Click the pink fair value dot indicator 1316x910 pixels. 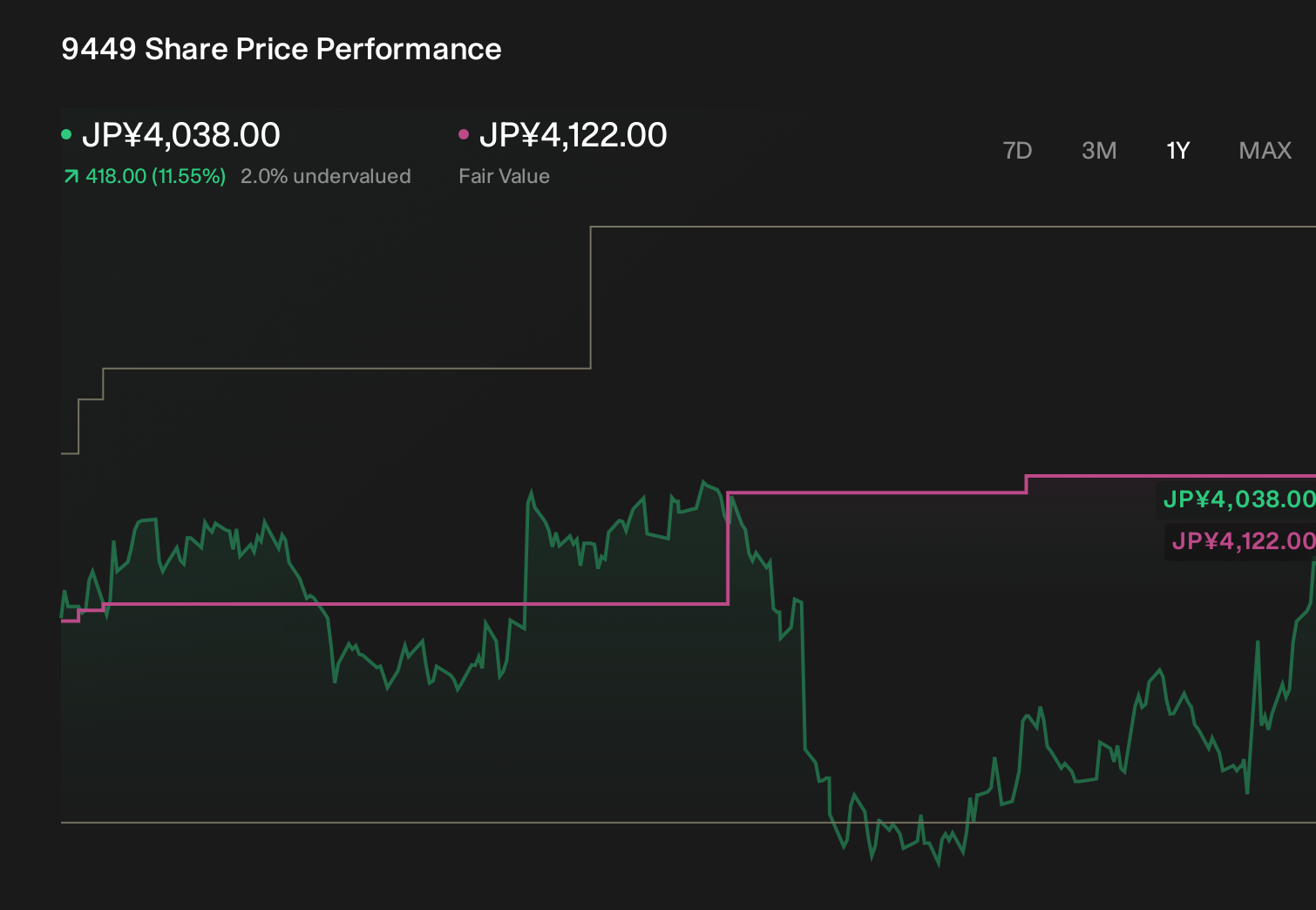(464, 134)
